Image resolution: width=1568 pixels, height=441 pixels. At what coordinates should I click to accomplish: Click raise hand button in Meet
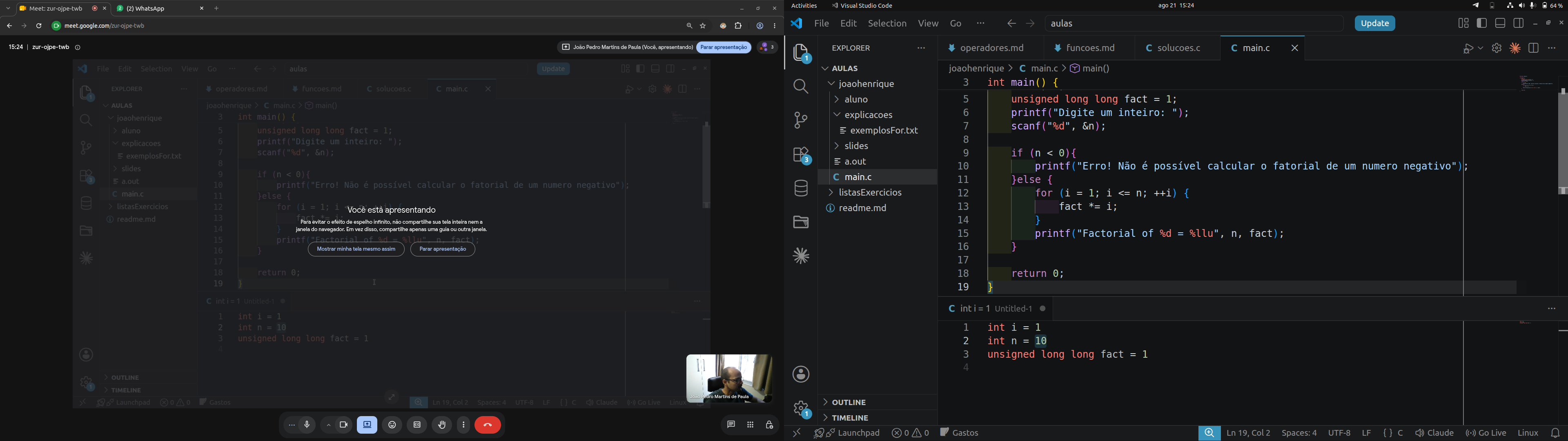click(442, 425)
